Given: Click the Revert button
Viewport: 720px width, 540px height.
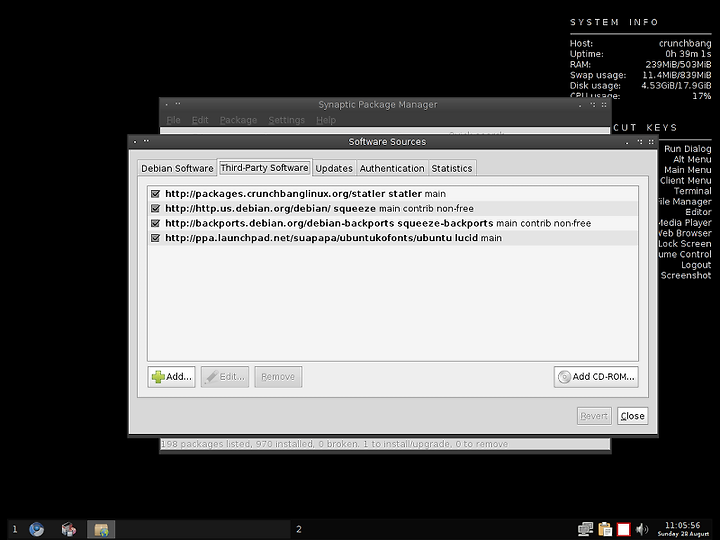Looking at the screenshot, I should click(594, 416).
